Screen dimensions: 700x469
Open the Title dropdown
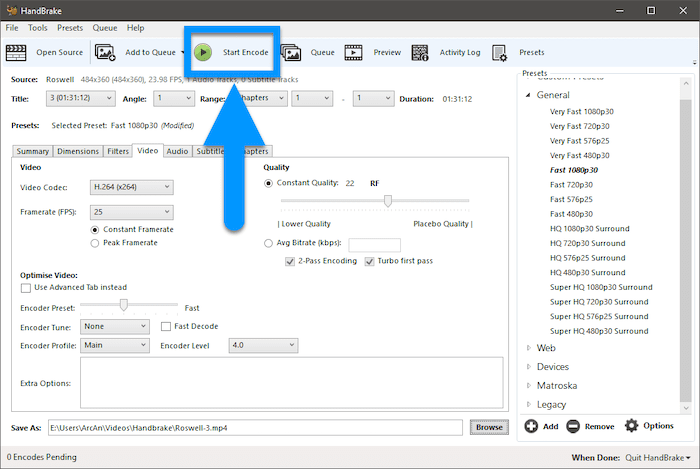(81, 98)
